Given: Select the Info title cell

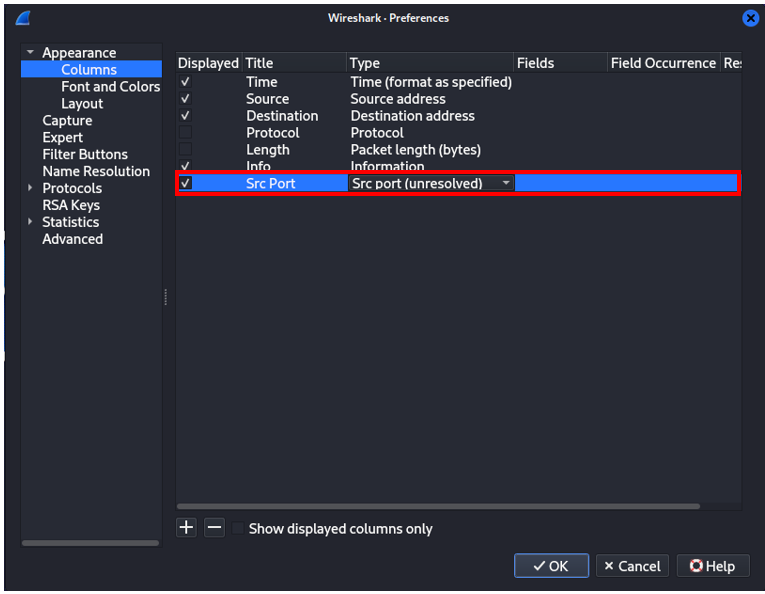Looking at the screenshot, I should pyautogui.click(x=258, y=166).
